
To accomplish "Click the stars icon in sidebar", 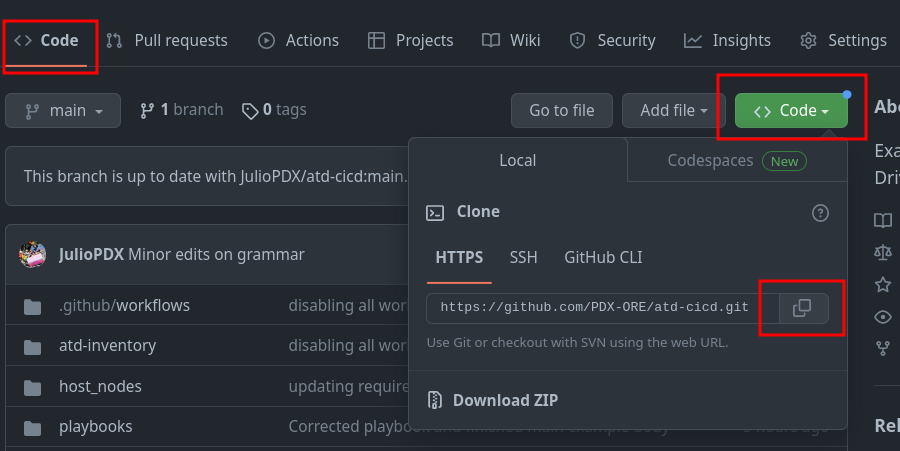I will point(883,284).
